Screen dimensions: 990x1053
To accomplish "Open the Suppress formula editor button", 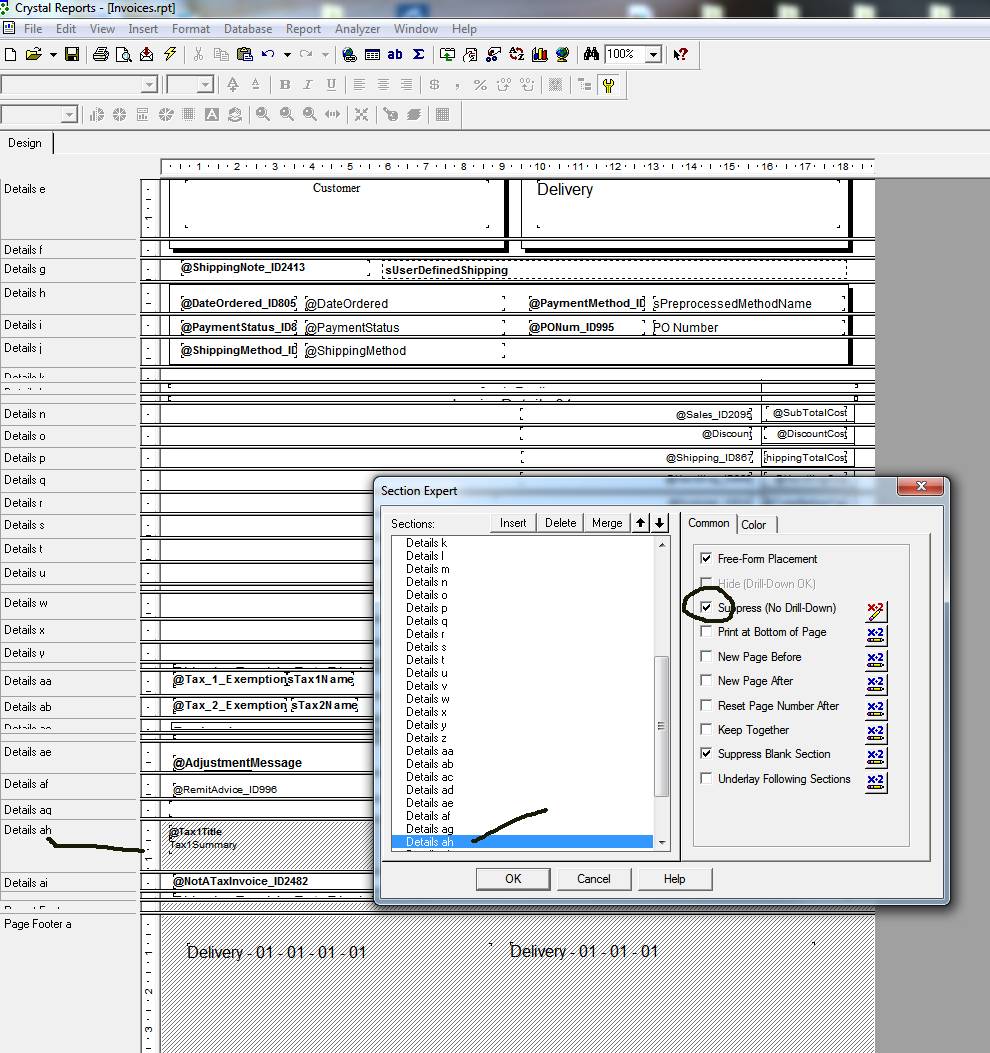I will tap(876, 610).
